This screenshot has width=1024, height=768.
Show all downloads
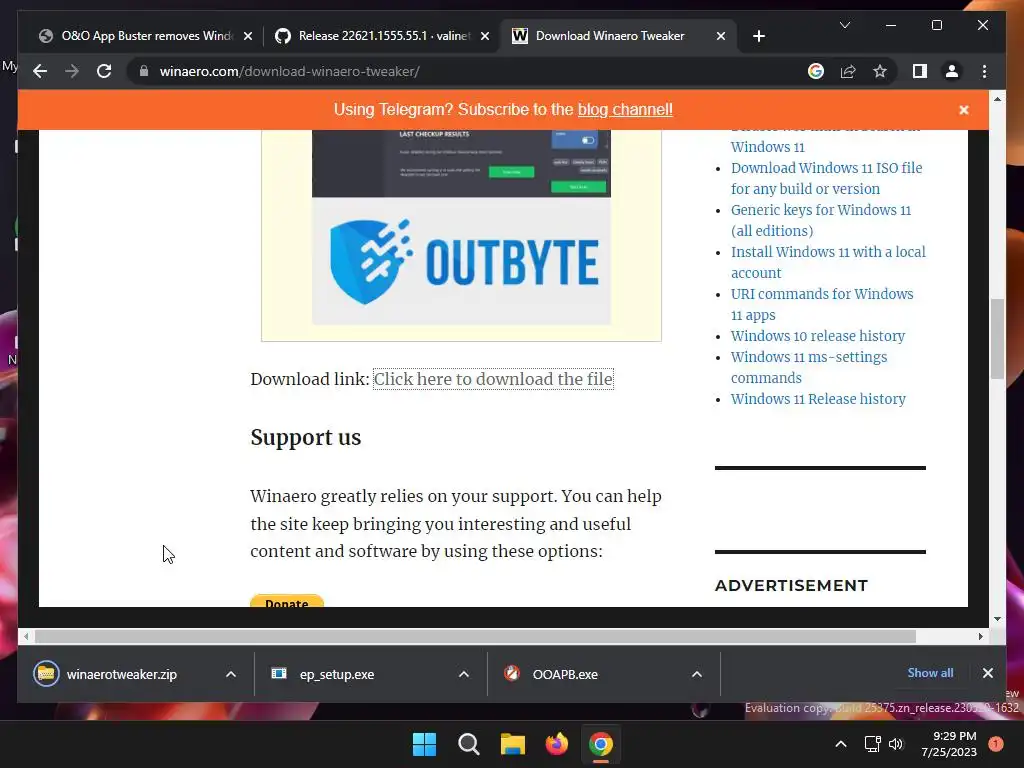coord(930,673)
